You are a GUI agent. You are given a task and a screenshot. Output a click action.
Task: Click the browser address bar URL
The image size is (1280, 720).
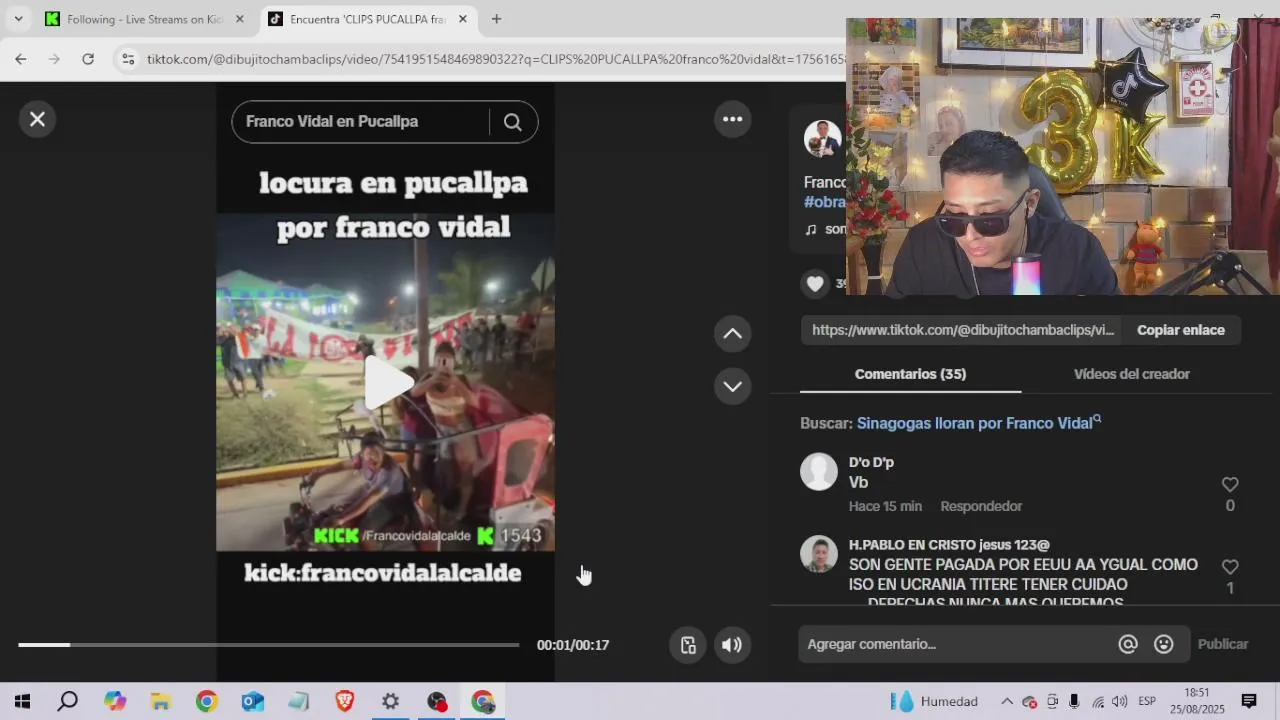495,60
